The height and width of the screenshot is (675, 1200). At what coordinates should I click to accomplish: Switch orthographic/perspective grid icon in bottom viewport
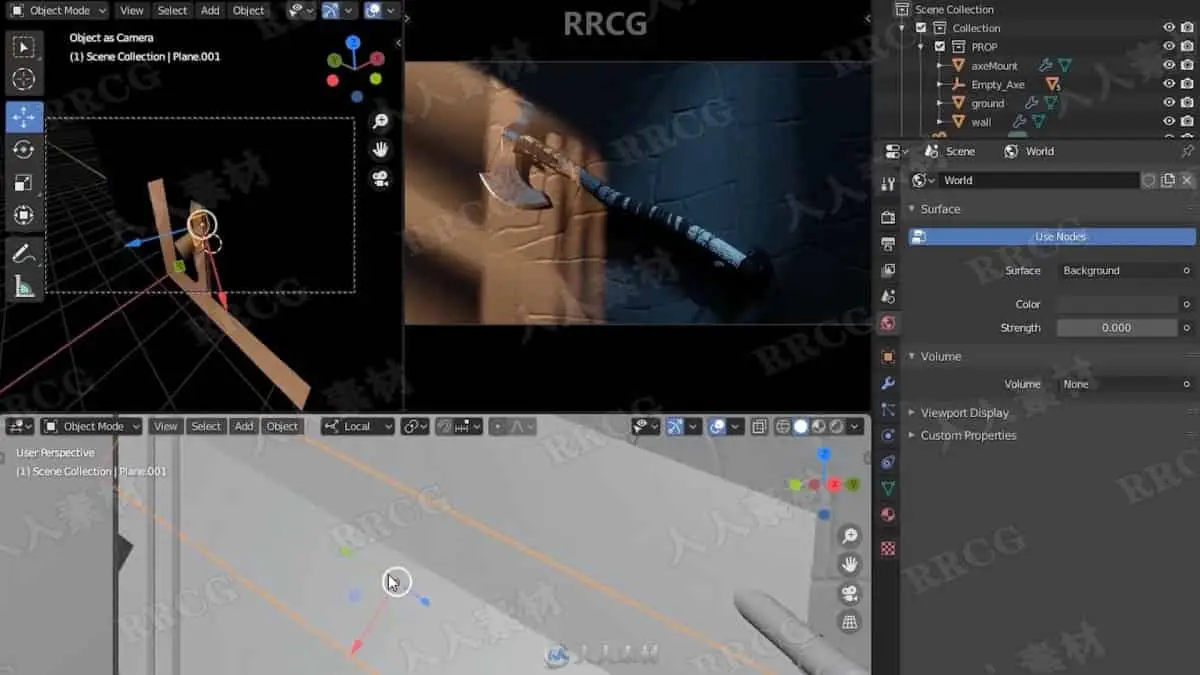pyautogui.click(x=850, y=623)
